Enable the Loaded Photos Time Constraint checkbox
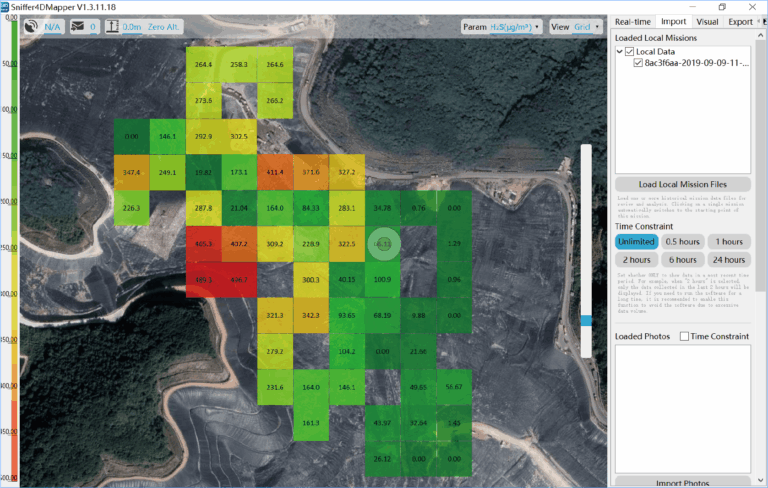768x488 pixels. (684, 336)
